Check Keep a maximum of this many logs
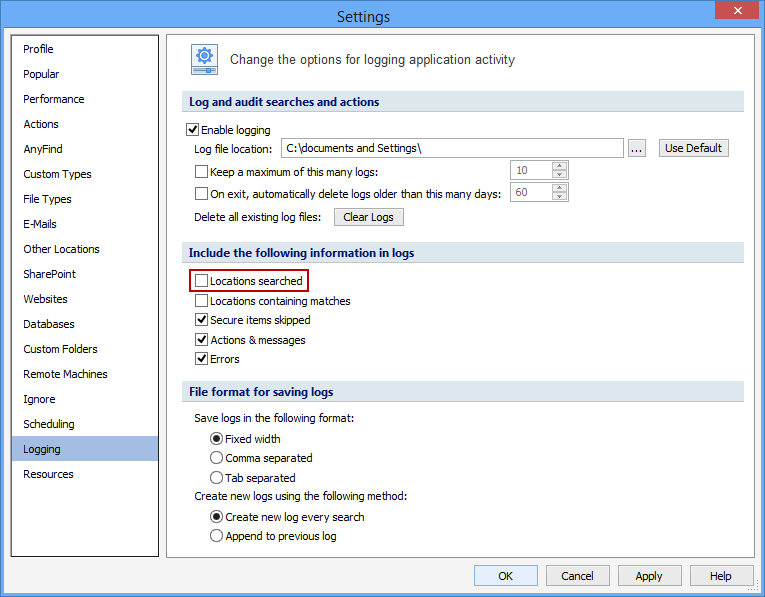765x597 pixels. pos(202,171)
